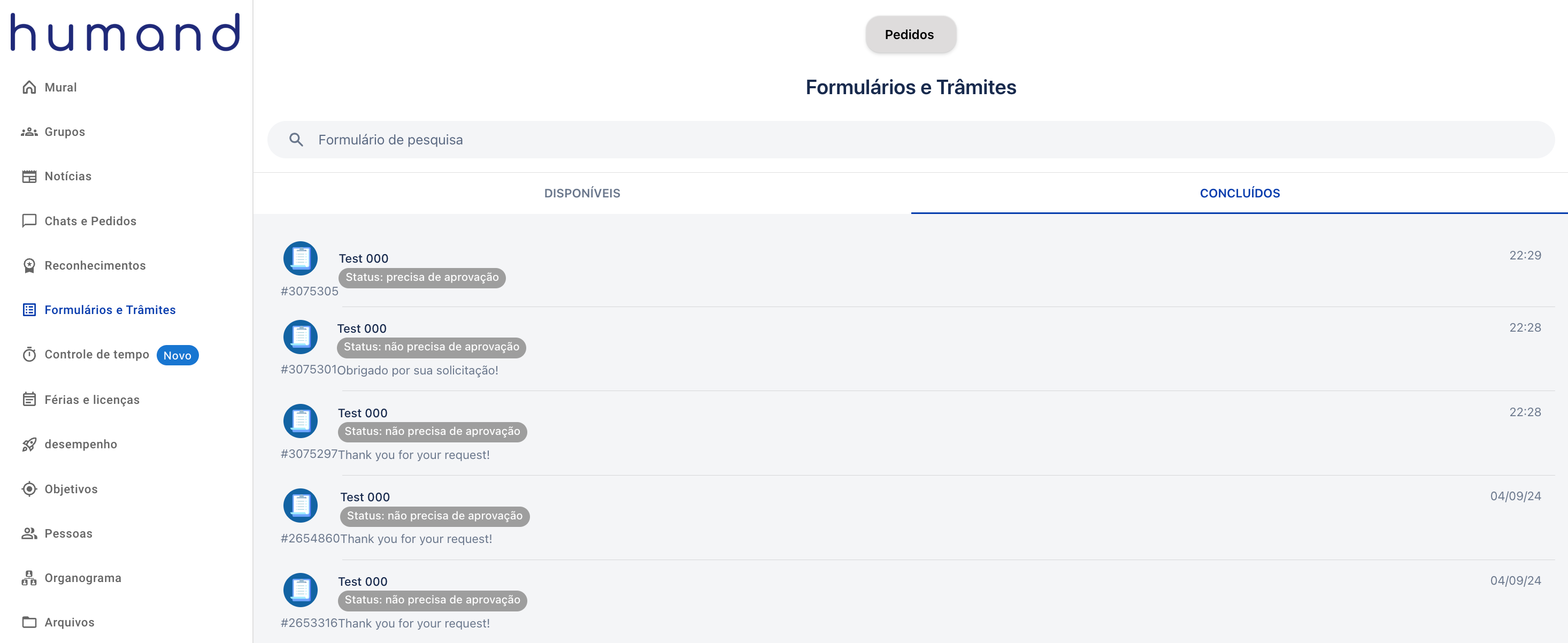1568x643 pixels.
Task: Click the request number #3075301
Action: click(x=309, y=370)
